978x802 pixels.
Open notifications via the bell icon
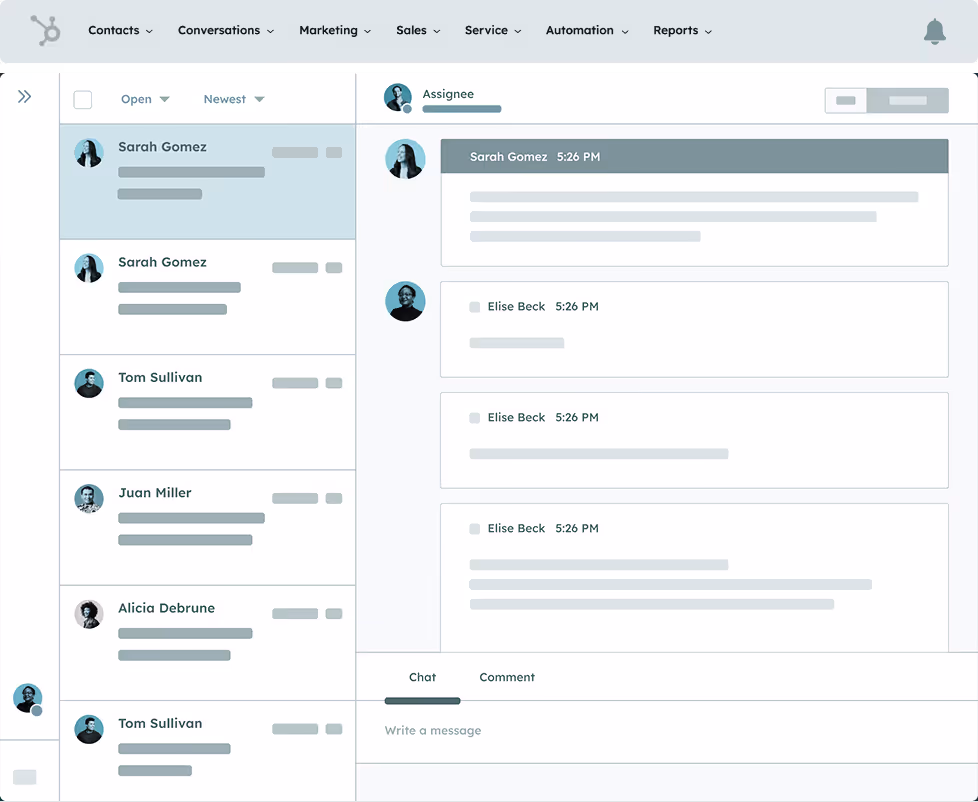(934, 31)
